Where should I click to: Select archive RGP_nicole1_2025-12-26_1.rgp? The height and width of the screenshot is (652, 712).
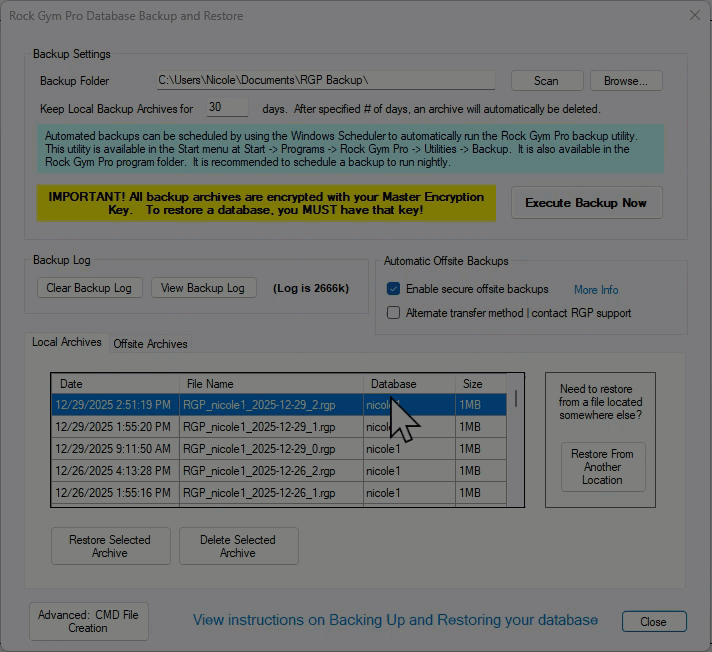coord(259,493)
